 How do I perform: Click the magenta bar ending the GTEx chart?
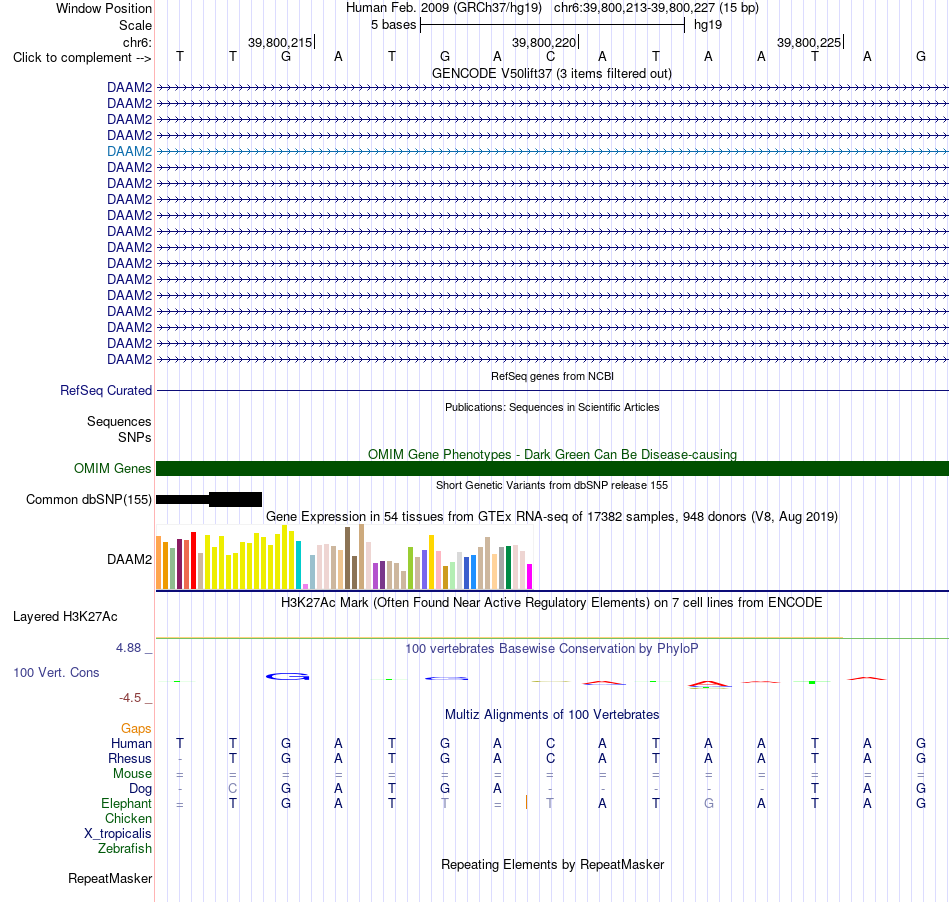530,577
